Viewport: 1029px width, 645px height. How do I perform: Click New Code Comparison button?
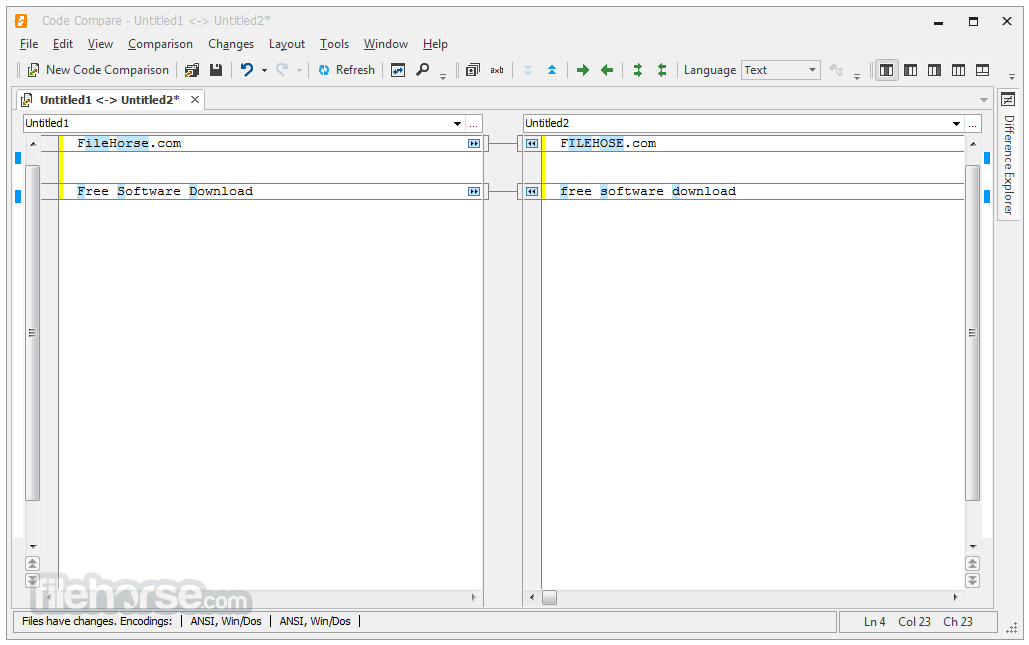click(98, 70)
